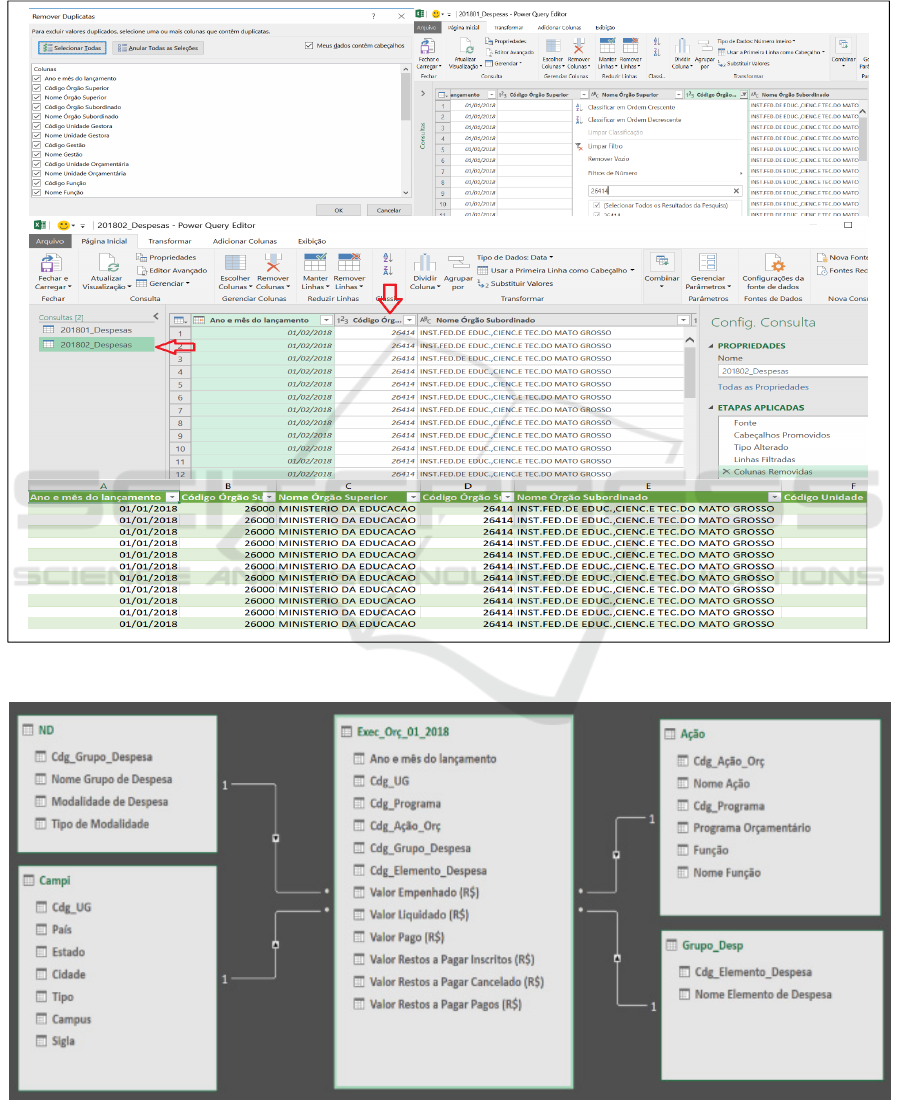Screen dimensions: 901x1100
Task: Switch to Transformar ribbon tab
Action: click(169, 241)
